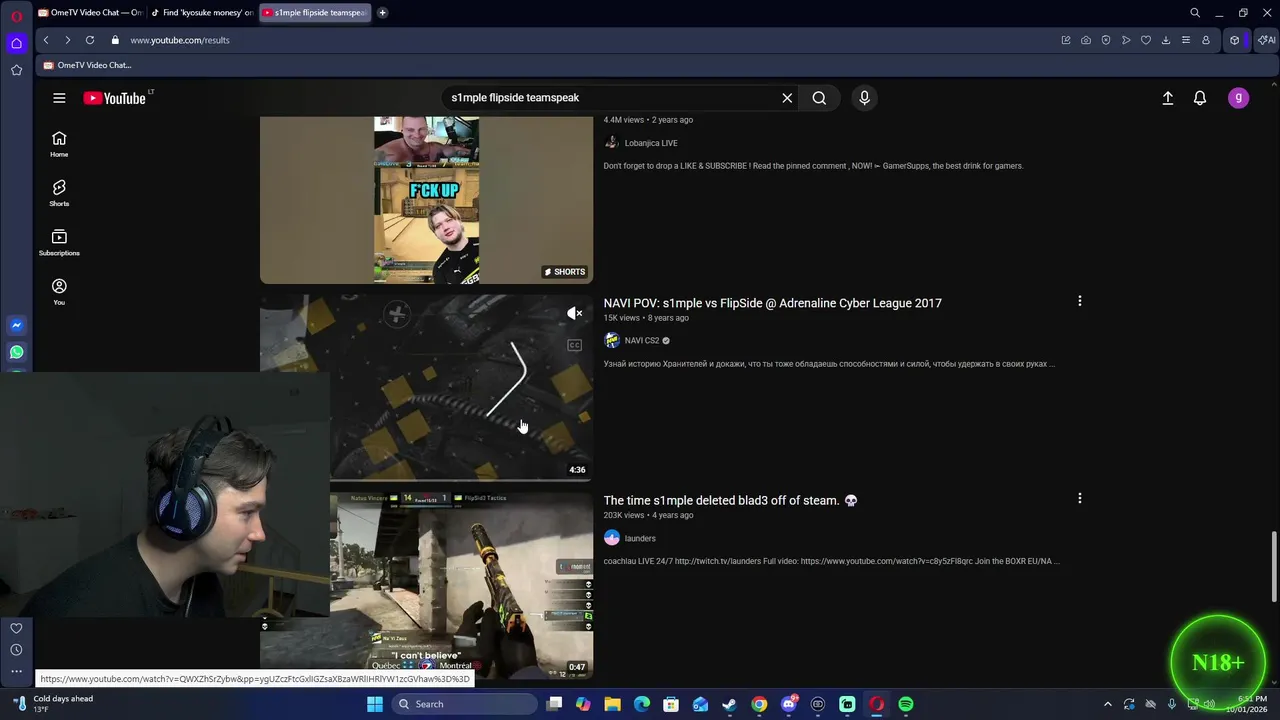Visit the launders channel
The width and height of the screenshot is (1280, 720).
coord(640,538)
